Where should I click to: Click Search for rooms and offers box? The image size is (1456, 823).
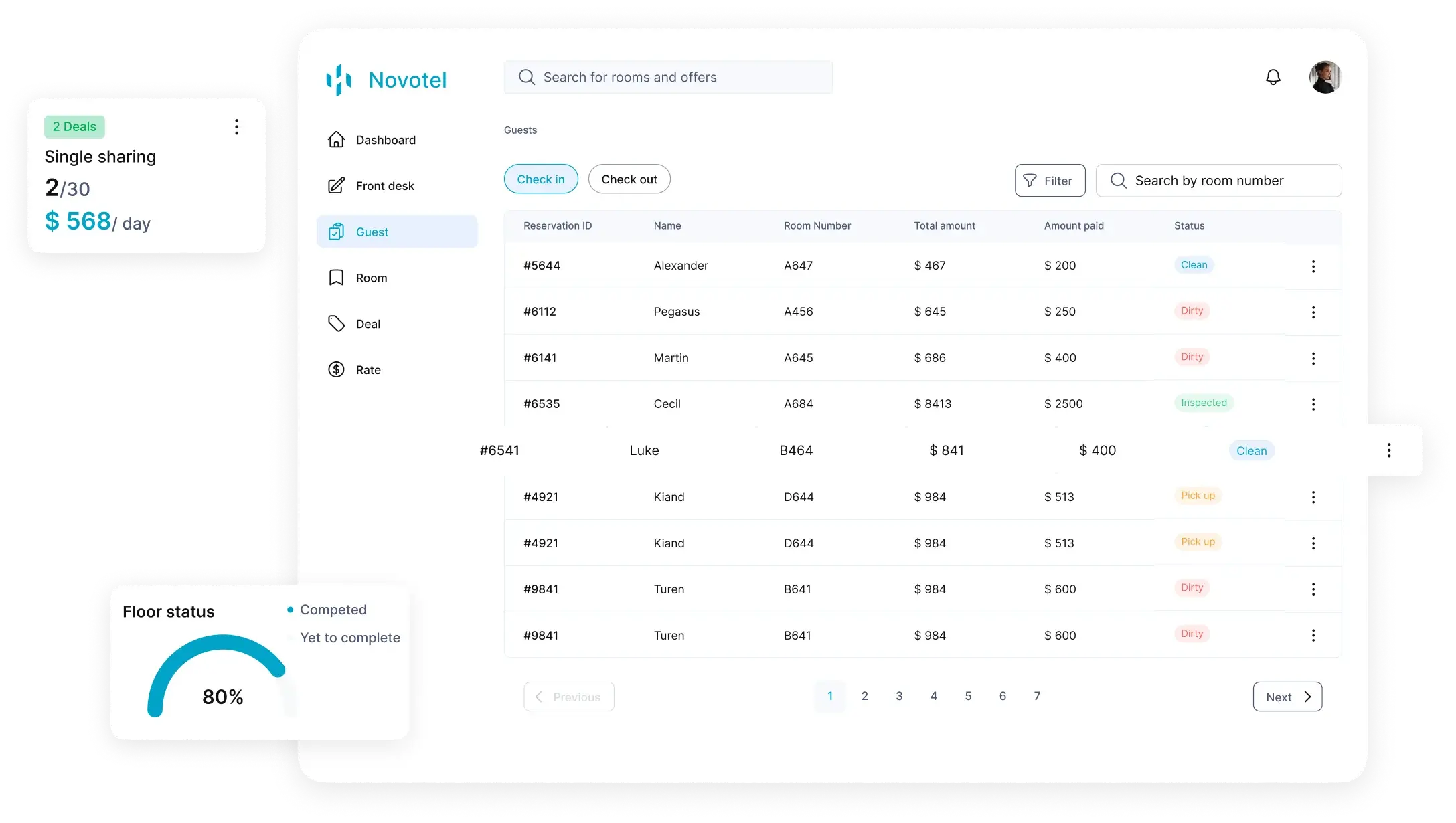[x=667, y=77]
